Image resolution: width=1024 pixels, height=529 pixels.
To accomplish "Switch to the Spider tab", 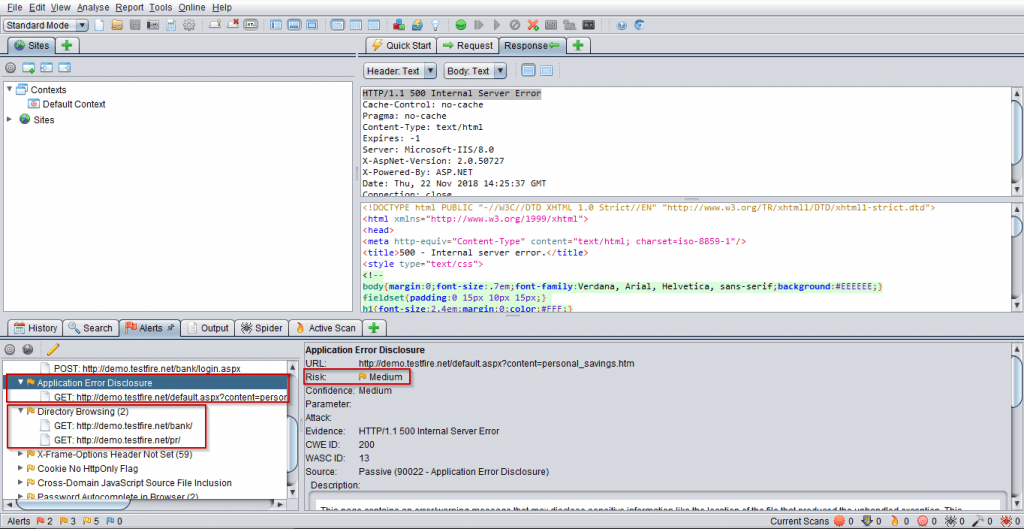I will pos(261,328).
